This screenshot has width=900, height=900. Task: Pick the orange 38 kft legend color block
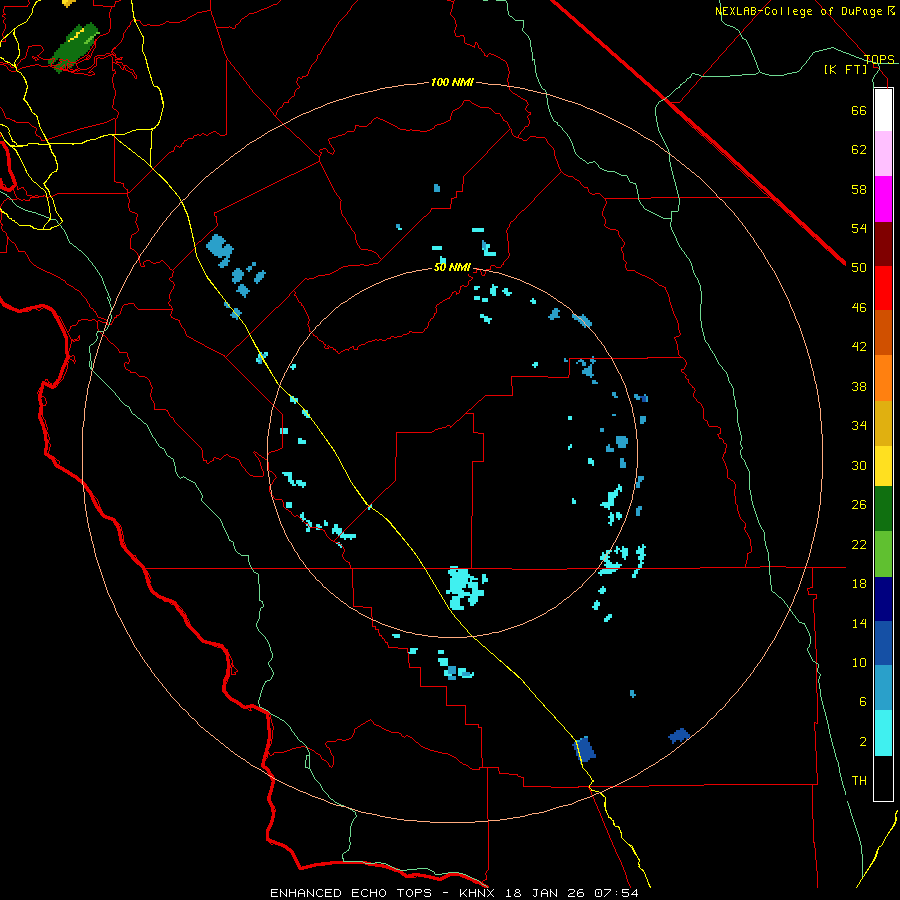click(883, 378)
